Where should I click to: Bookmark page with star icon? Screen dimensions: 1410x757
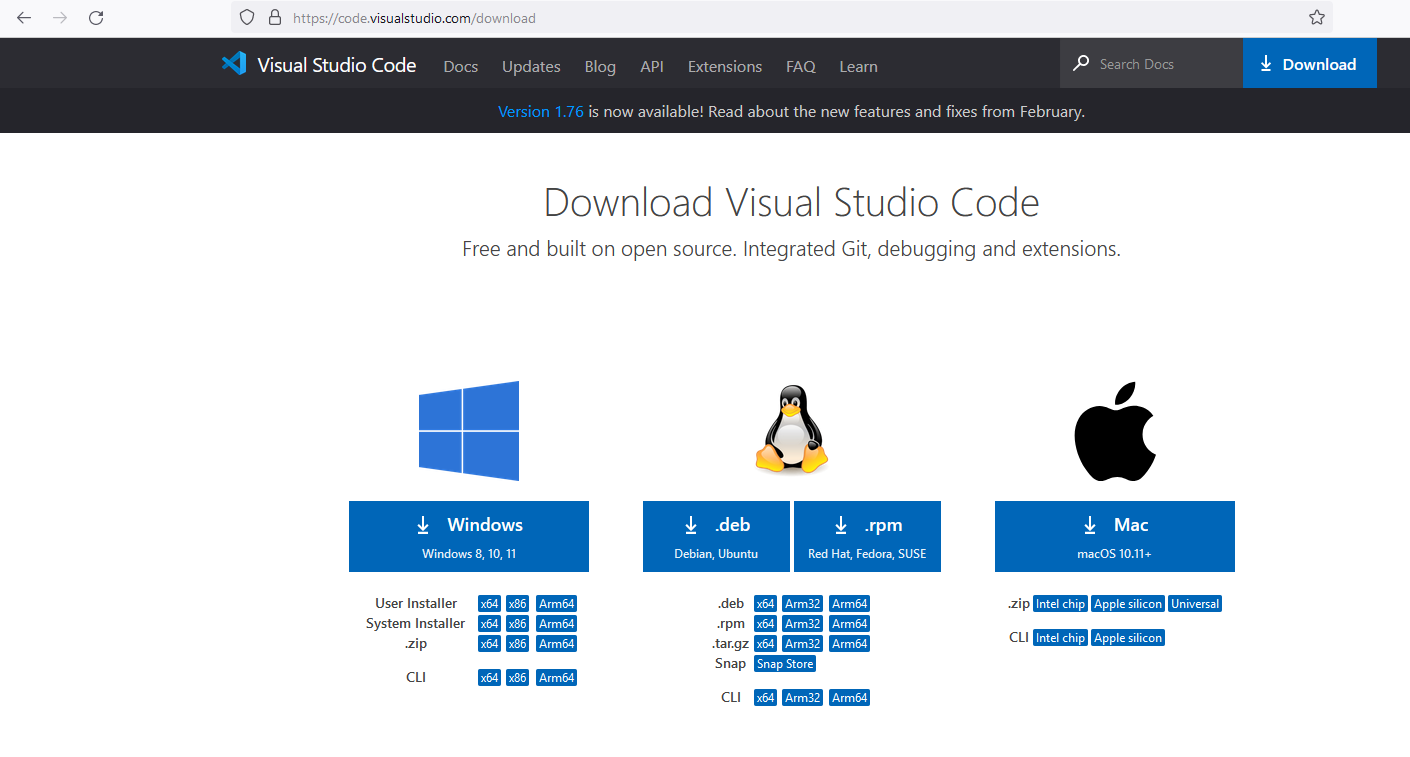pos(1317,17)
